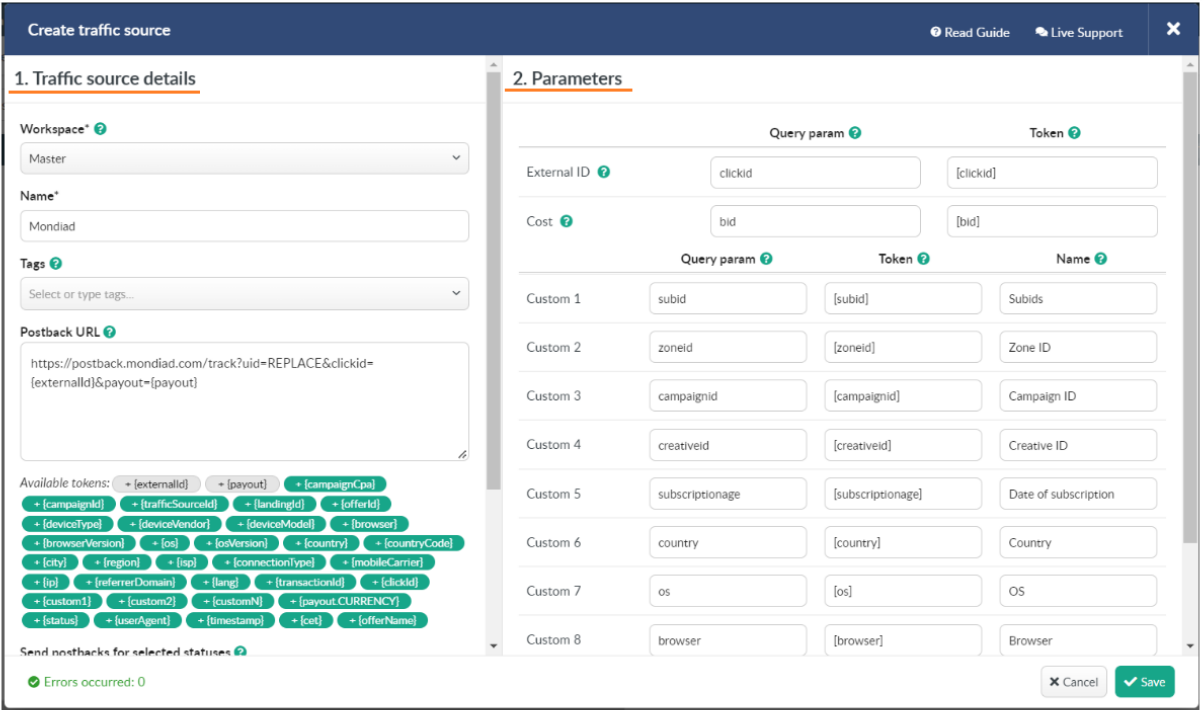
Task: Click help icon next to Tags label
Action: tap(56, 264)
